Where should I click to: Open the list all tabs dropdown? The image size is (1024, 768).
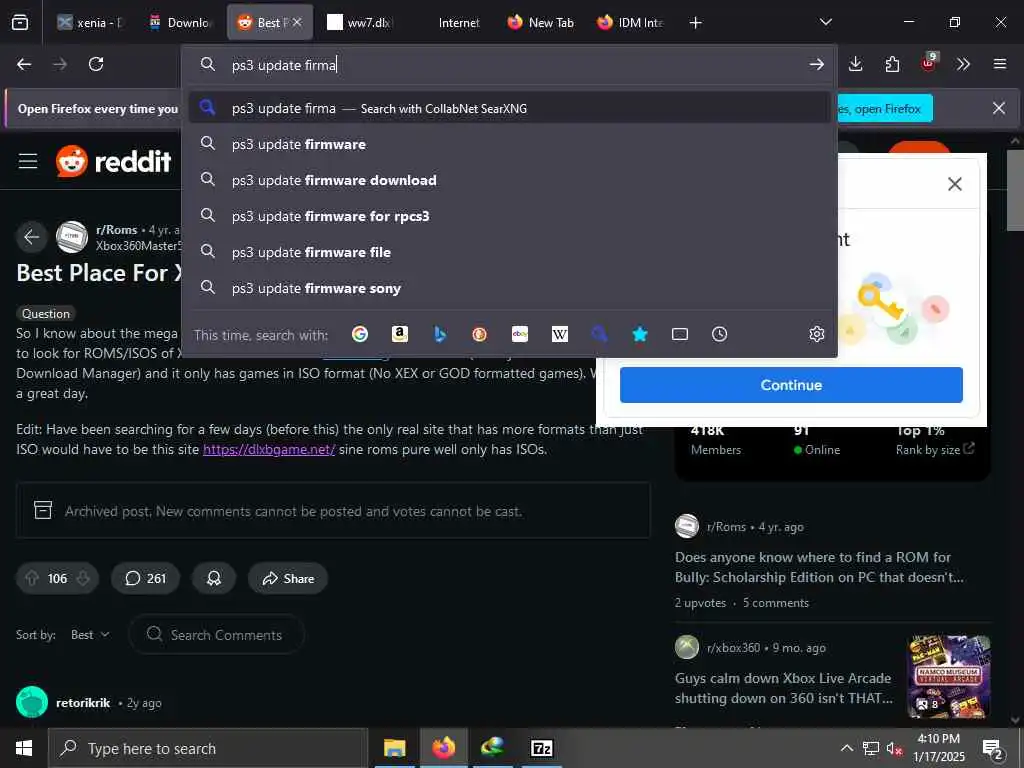(x=825, y=22)
